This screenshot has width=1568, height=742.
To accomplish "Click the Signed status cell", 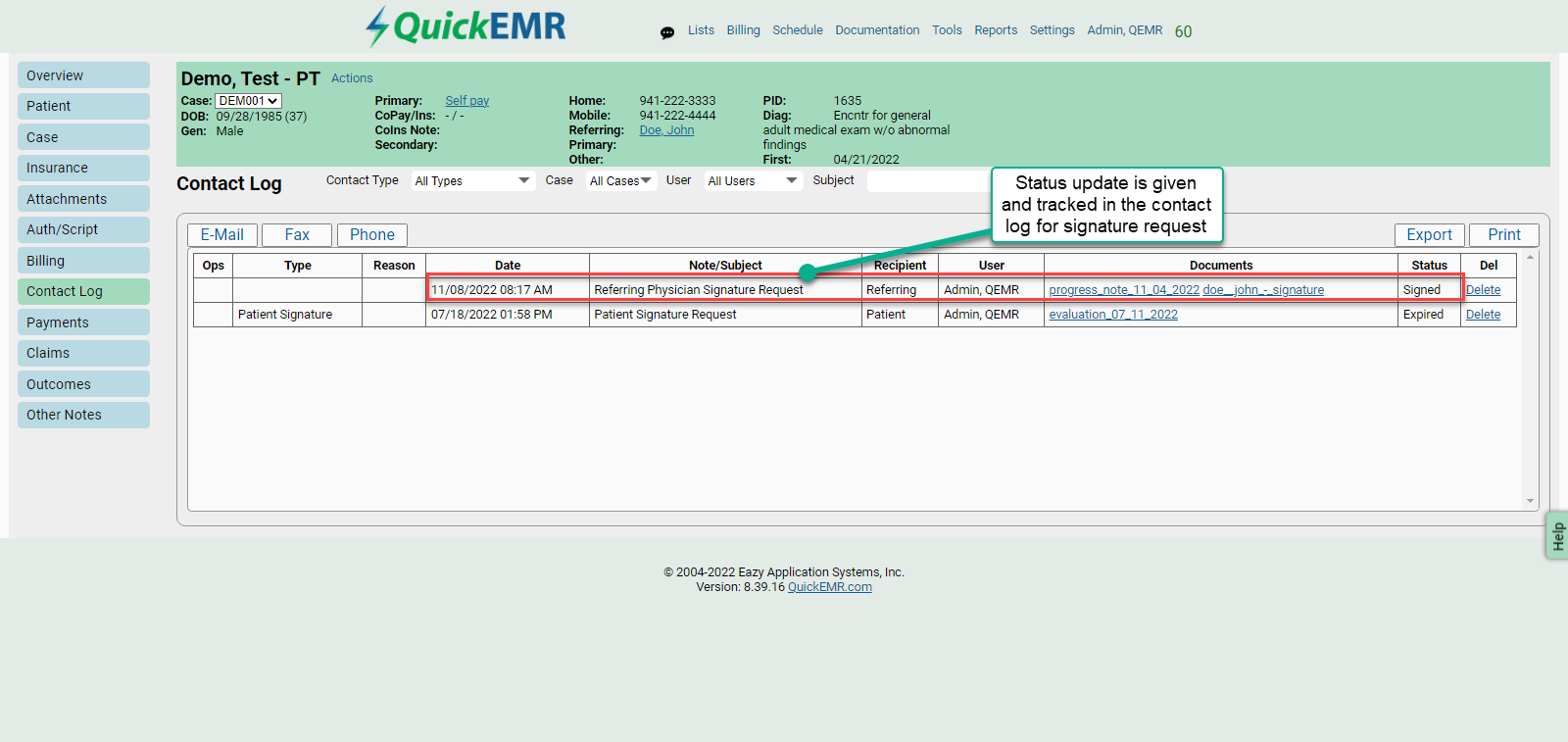I will (x=1429, y=290).
